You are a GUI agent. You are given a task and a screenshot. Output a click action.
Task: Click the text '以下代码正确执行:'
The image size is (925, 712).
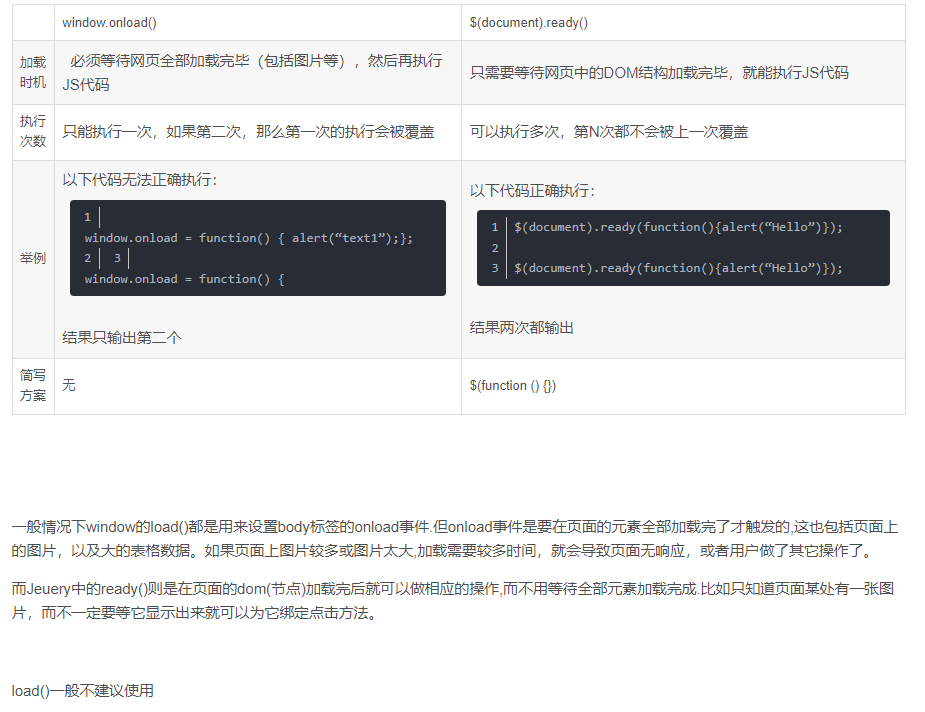click(x=533, y=191)
